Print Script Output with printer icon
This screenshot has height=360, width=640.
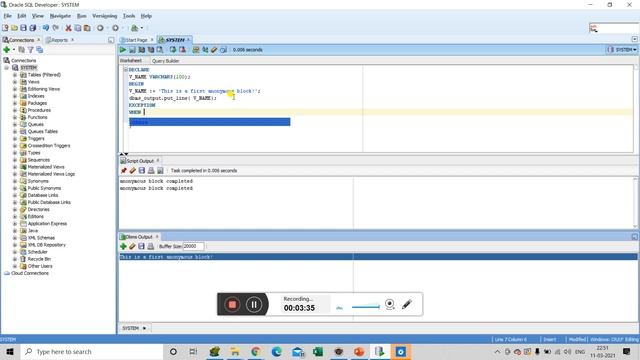151,170
